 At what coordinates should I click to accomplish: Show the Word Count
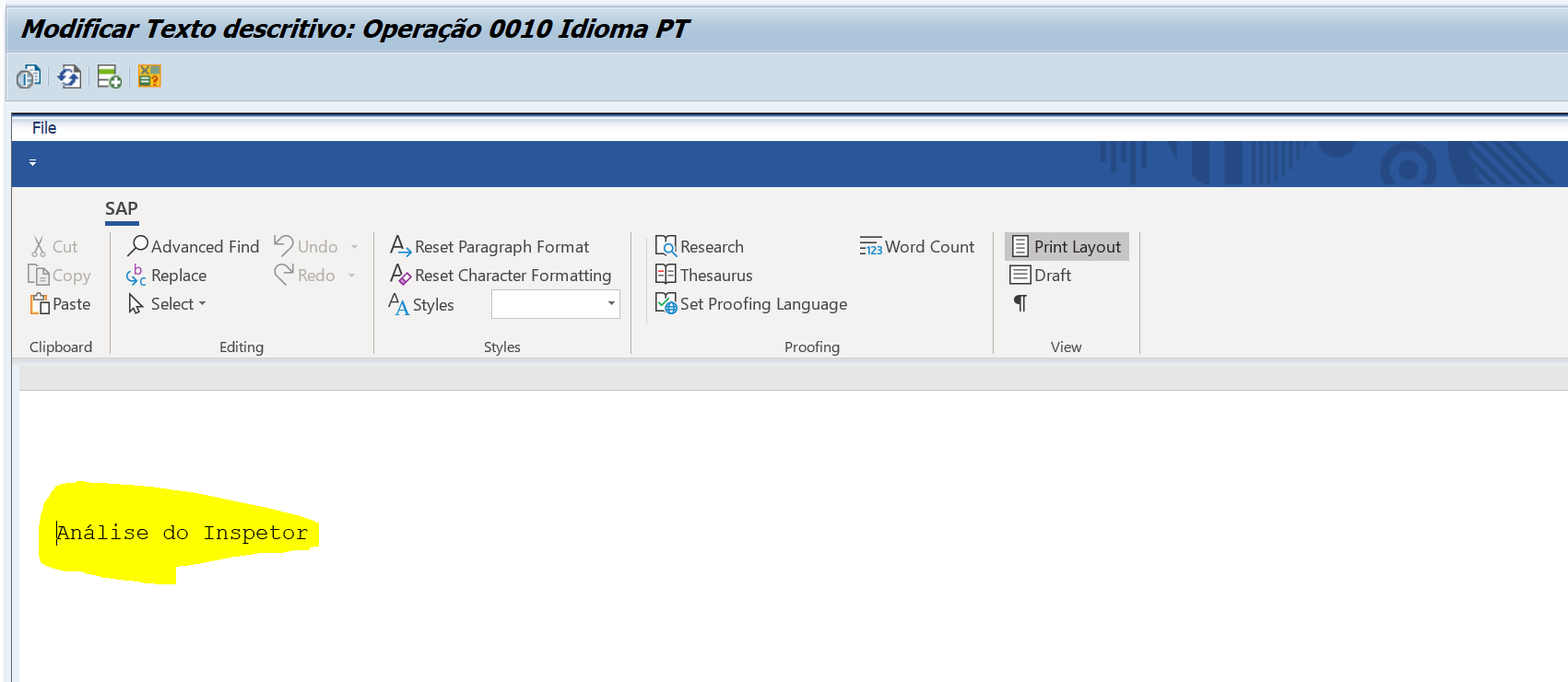coord(917,246)
